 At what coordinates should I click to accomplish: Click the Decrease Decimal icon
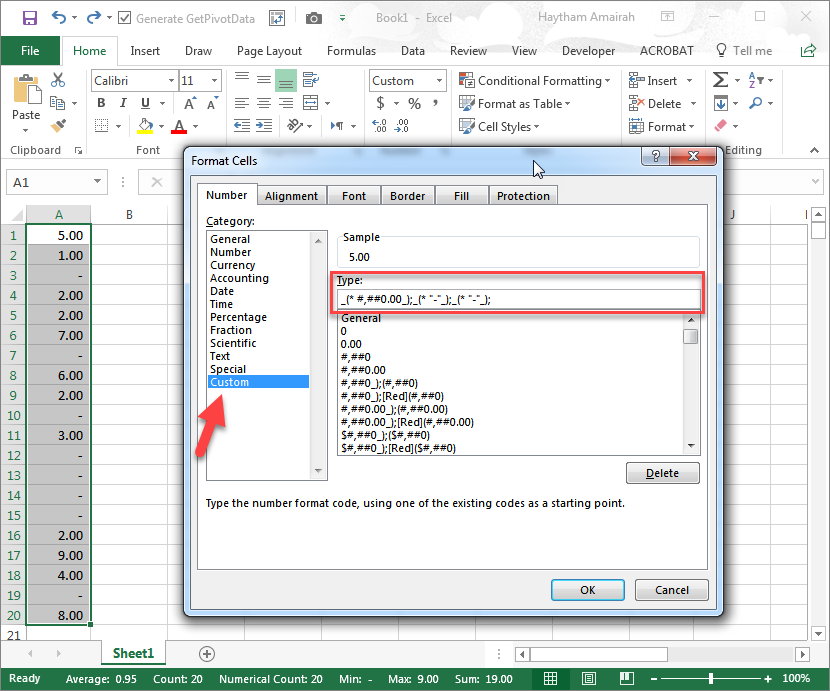[402, 126]
